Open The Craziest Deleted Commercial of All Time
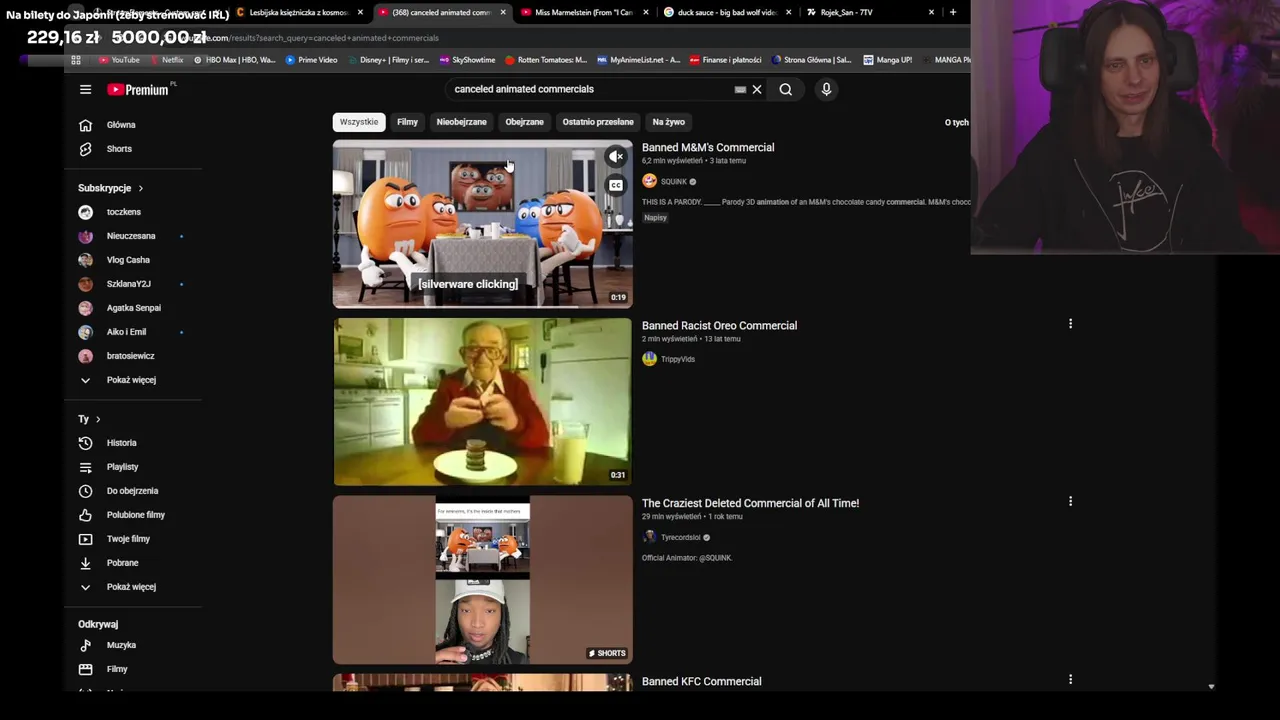This screenshot has width=1280, height=720. click(x=750, y=503)
